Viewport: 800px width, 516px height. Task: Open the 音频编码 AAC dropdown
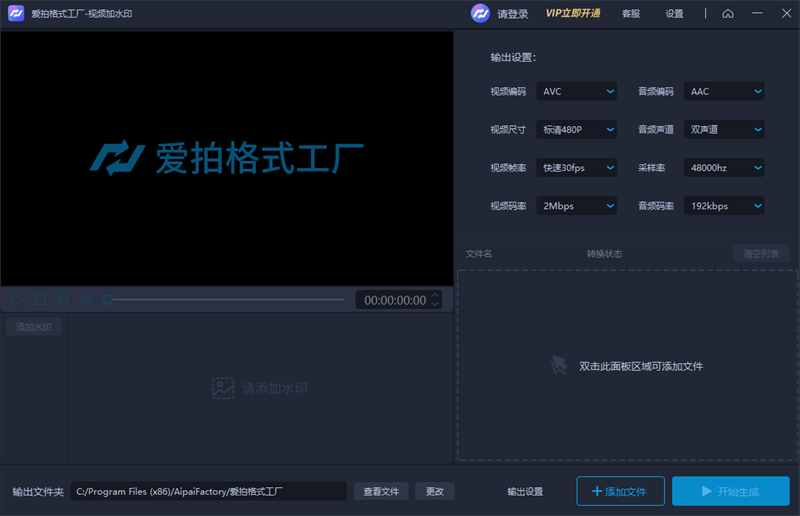tap(724, 91)
